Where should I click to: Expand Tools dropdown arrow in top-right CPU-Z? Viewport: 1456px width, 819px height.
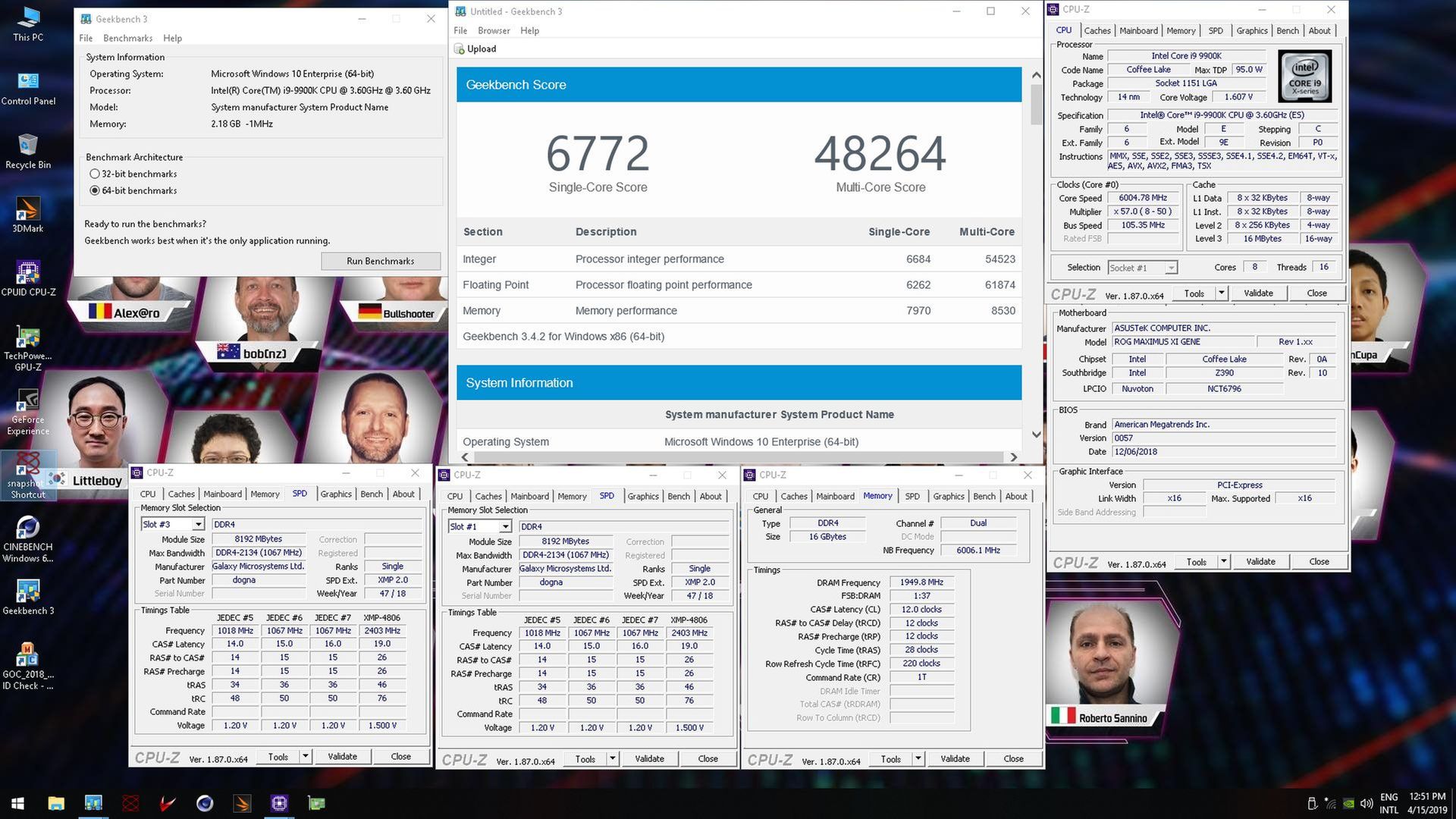pyautogui.click(x=1221, y=293)
